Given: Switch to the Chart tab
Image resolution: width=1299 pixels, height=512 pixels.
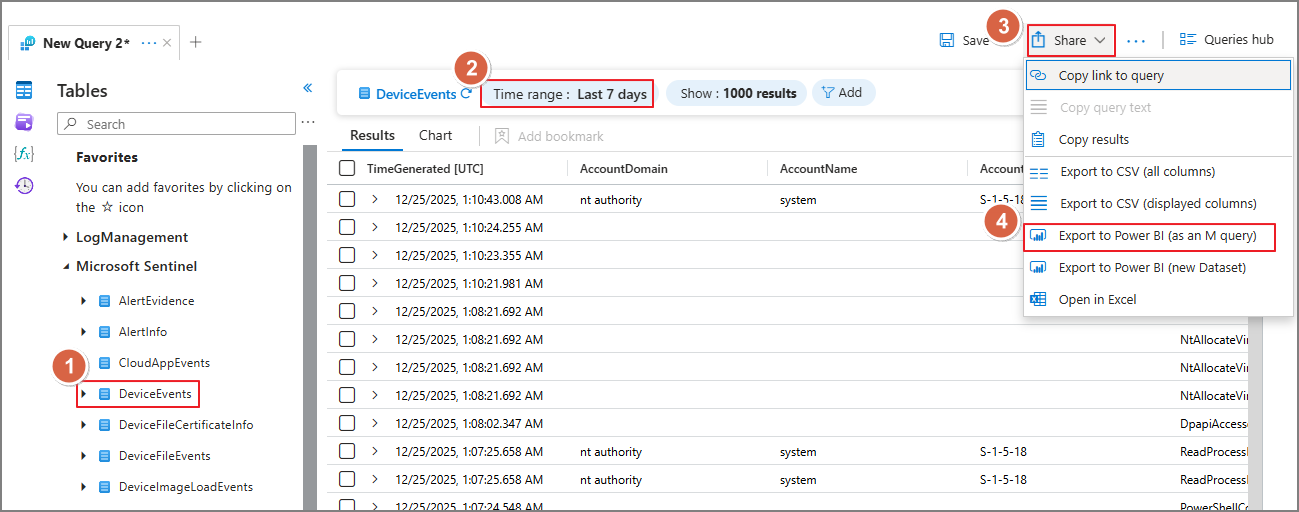Looking at the screenshot, I should click(436, 136).
